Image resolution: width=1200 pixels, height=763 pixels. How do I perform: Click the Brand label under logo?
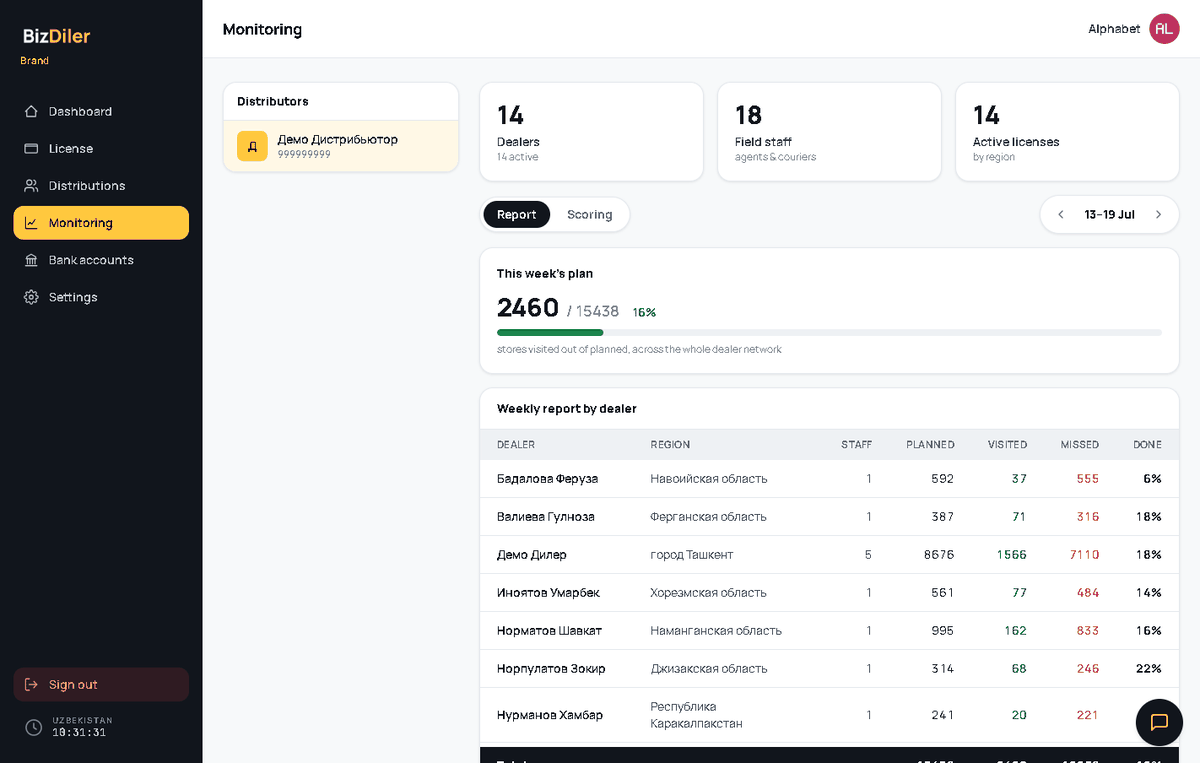35,61
